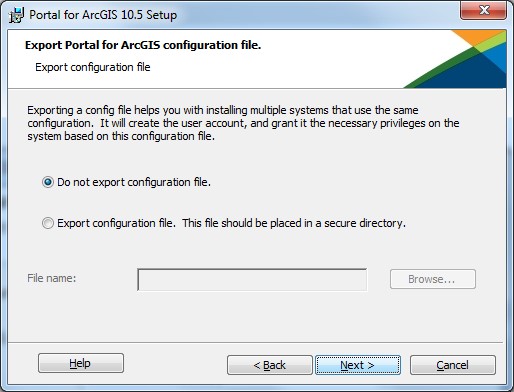Screen dimensions: 514x392
Task: Go to the previous step with Back
Action: tap(270, 365)
